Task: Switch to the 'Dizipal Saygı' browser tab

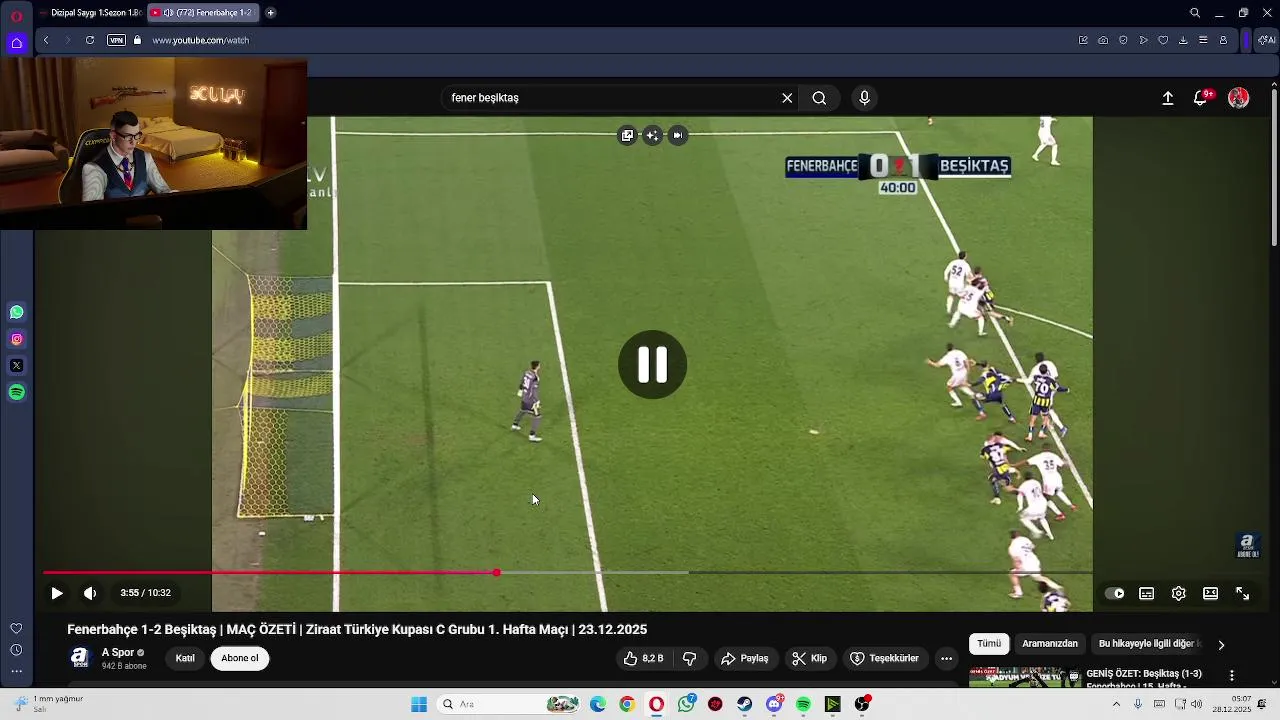Action: click(92, 13)
